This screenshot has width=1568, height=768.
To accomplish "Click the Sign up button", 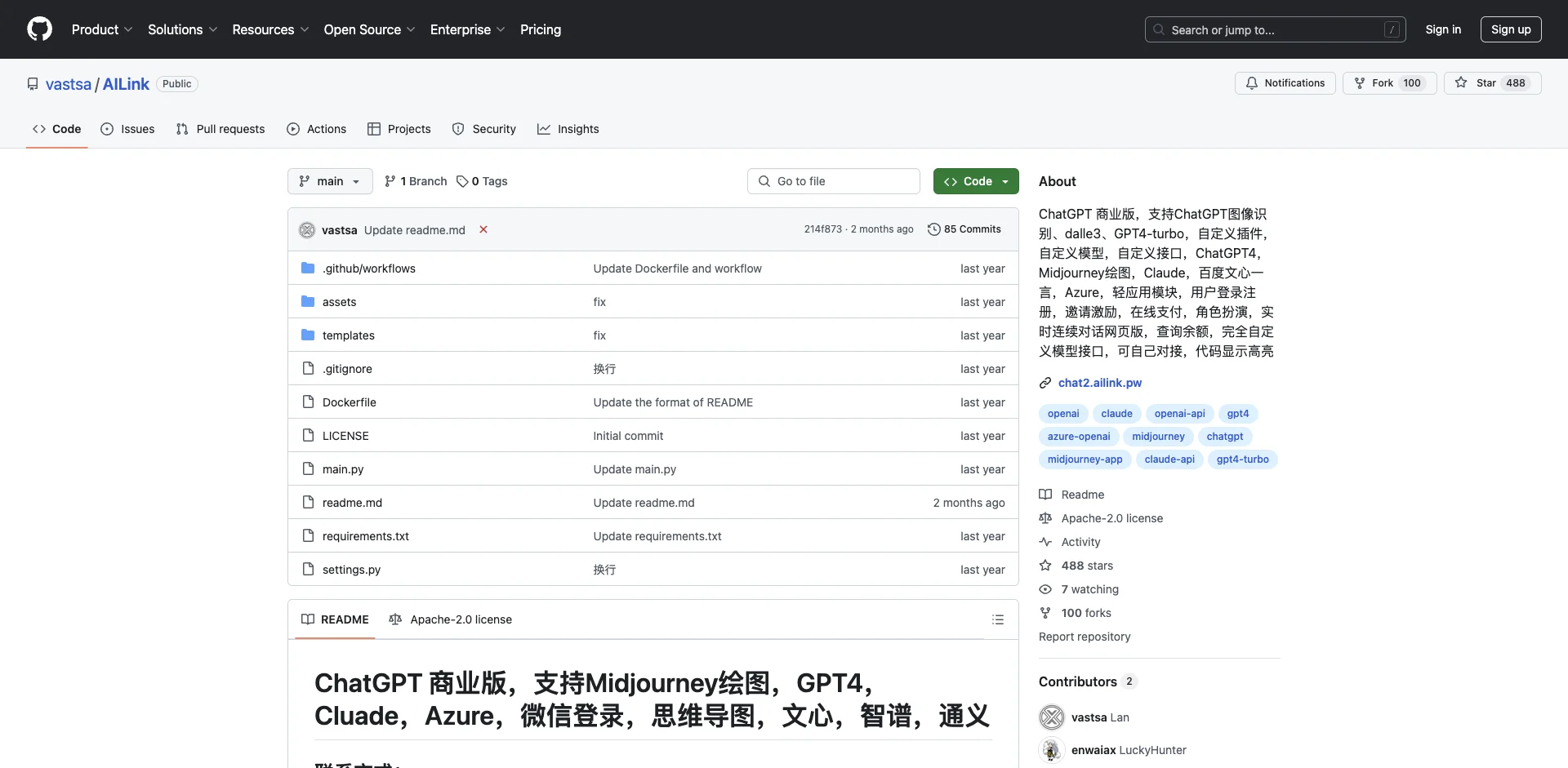I will (1511, 29).
